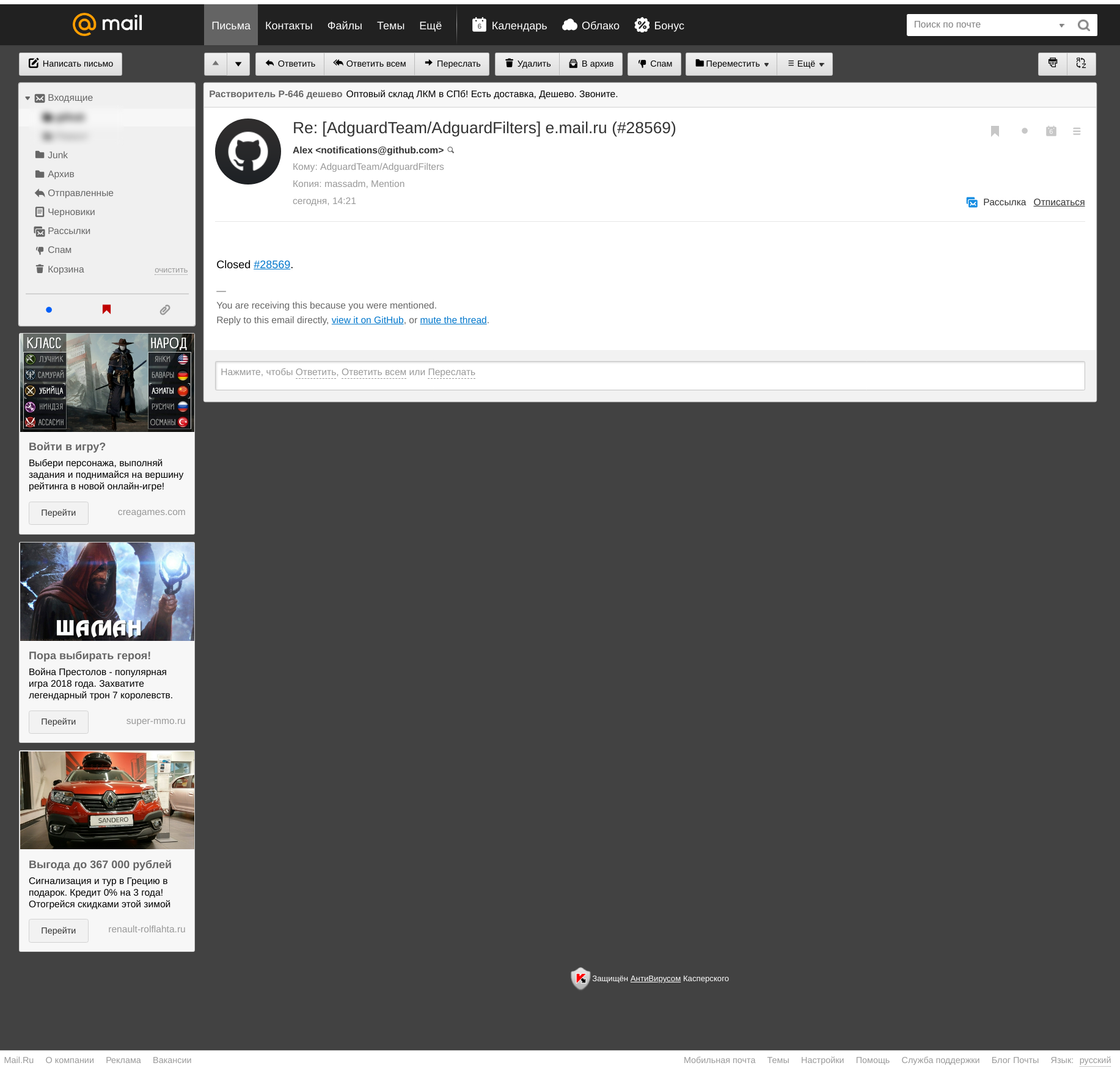Toggle the flagged messages filter
This screenshot has width=1120, height=1071.
tap(106, 310)
